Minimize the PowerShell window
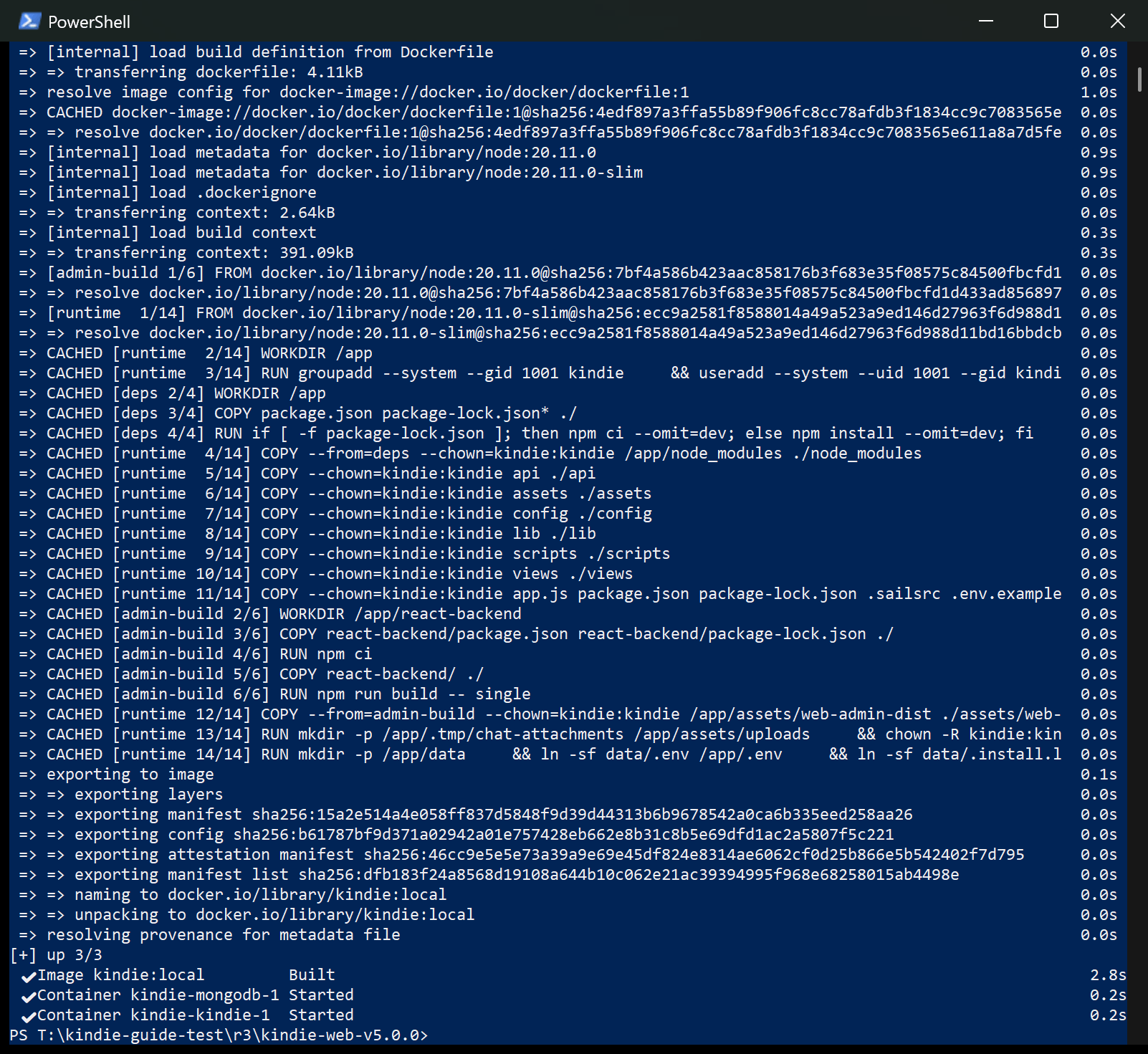 pos(986,21)
